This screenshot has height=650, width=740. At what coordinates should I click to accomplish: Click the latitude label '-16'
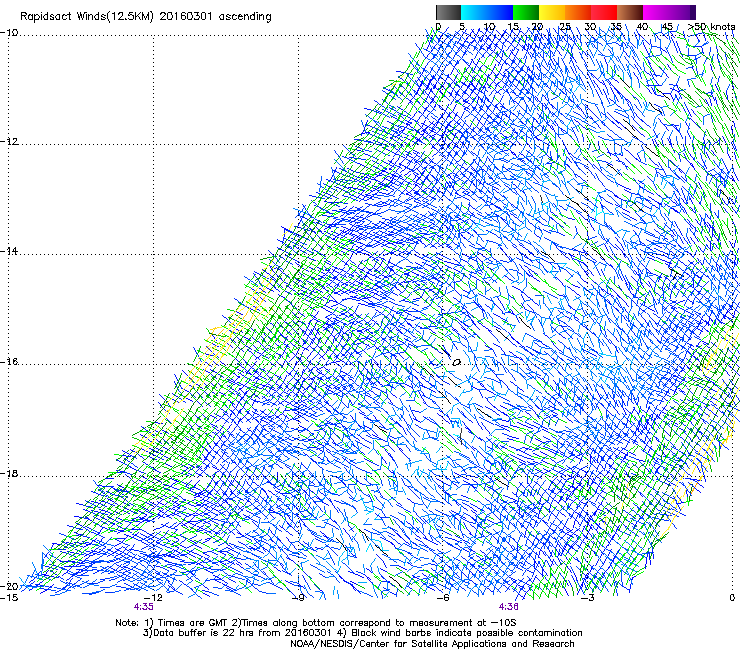point(10,362)
